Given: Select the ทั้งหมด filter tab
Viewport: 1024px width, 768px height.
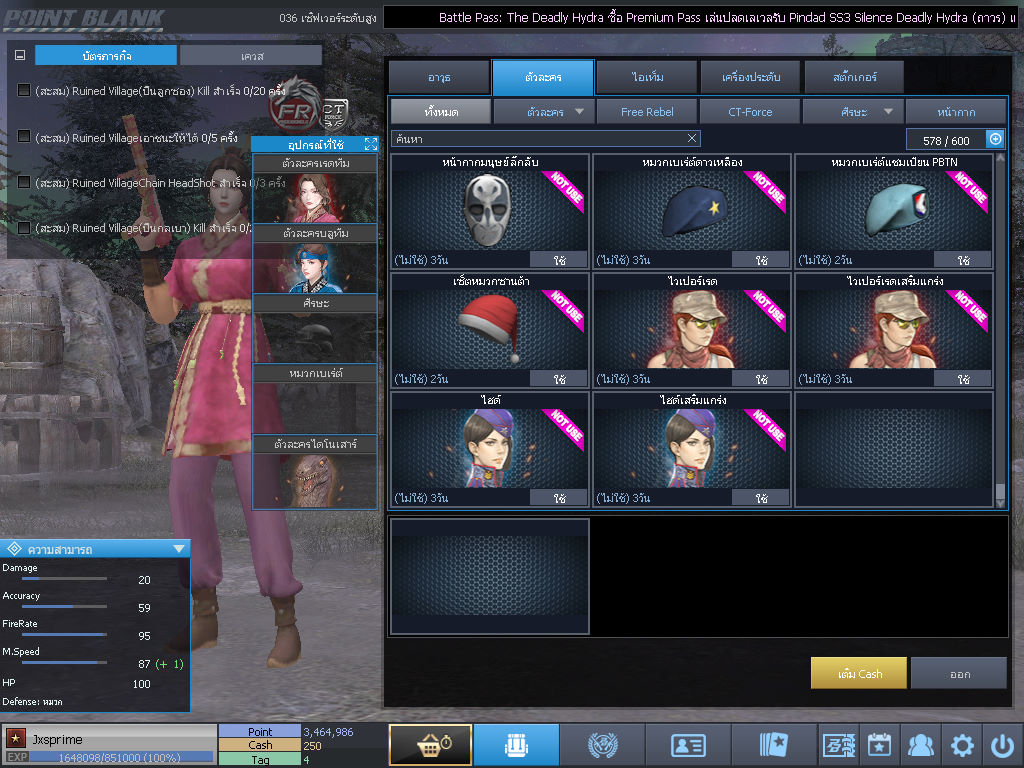Looking at the screenshot, I should (x=441, y=112).
